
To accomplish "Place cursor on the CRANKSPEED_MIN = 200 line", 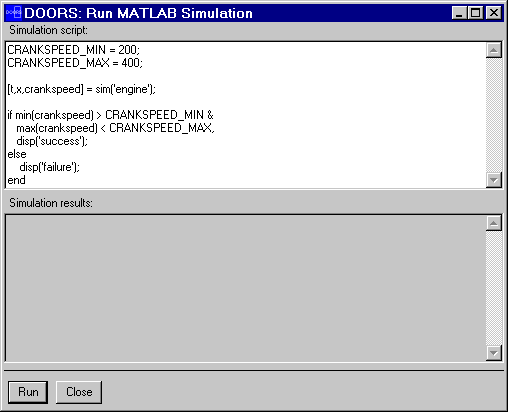I will (73, 50).
